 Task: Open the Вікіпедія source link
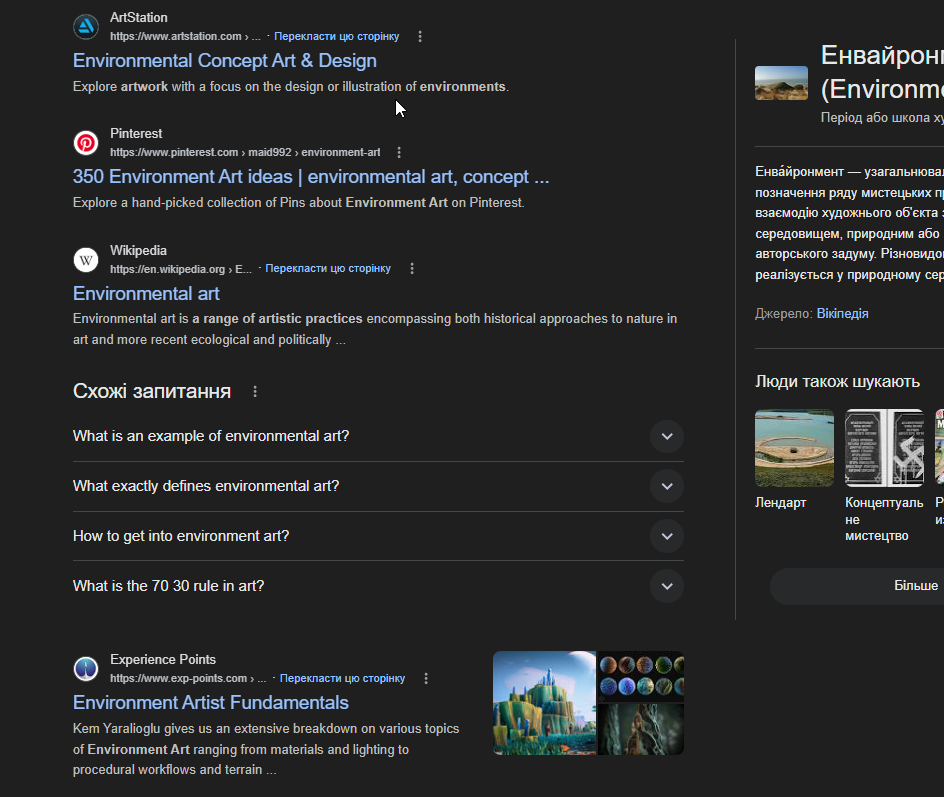point(842,314)
